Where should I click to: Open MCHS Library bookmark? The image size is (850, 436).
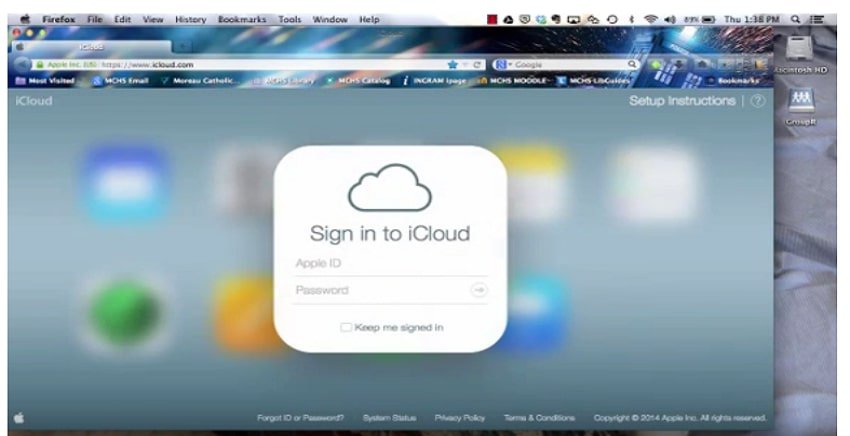(x=284, y=81)
